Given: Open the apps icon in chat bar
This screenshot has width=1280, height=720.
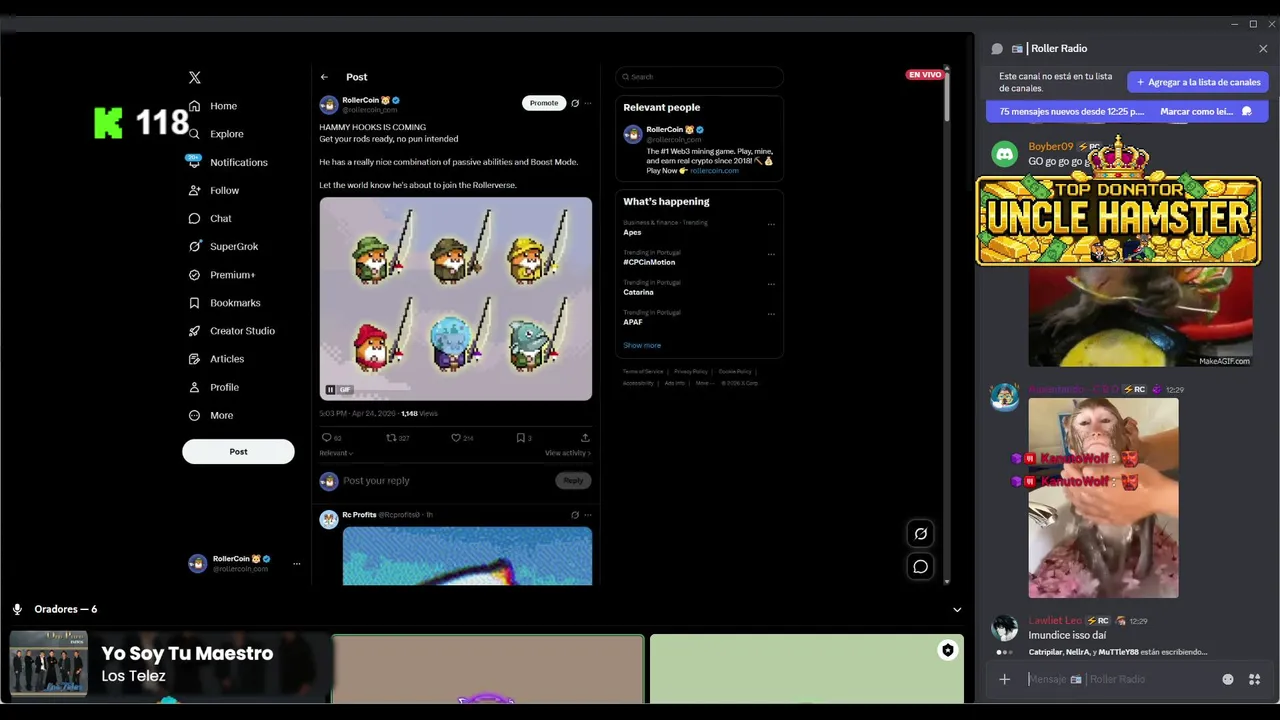Looking at the screenshot, I should tap(1254, 680).
